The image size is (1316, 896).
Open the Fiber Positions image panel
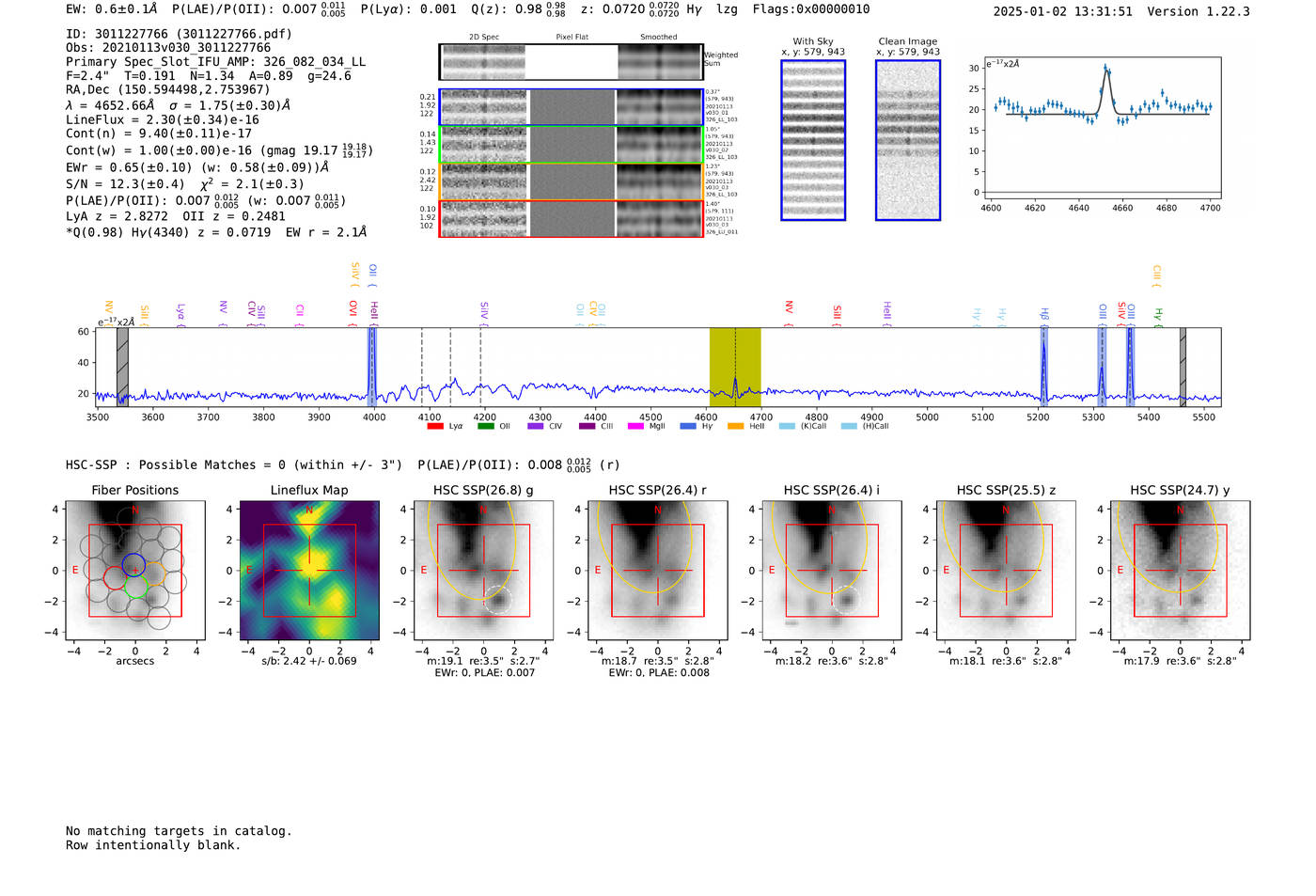(x=135, y=571)
